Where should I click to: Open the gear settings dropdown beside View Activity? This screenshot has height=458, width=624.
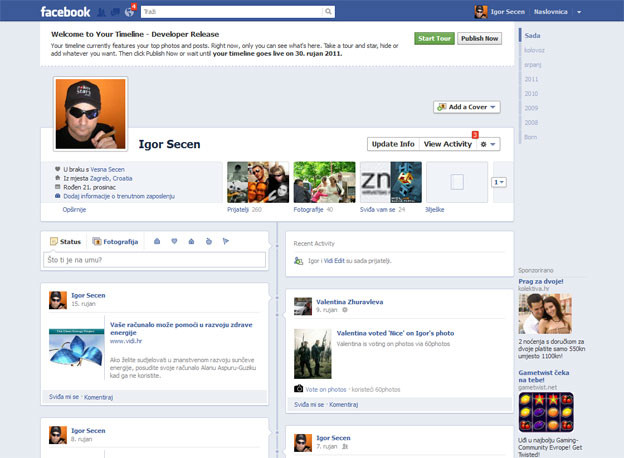pyautogui.click(x=488, y=144)
